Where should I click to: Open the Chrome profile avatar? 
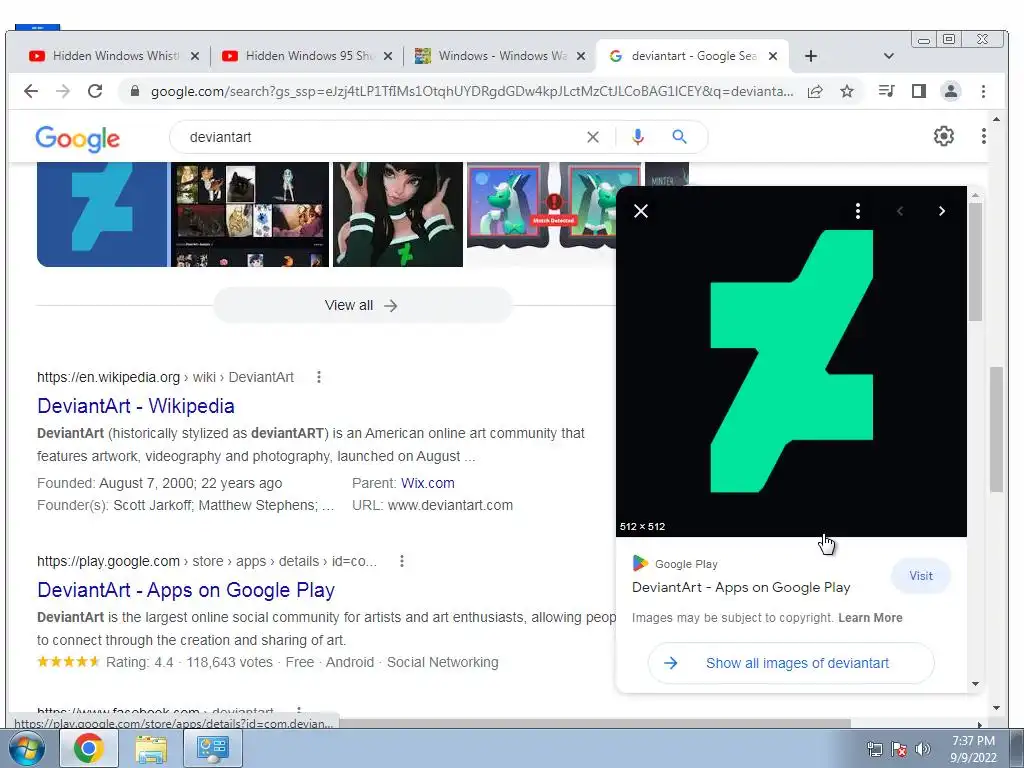click(x=951, y=91)
